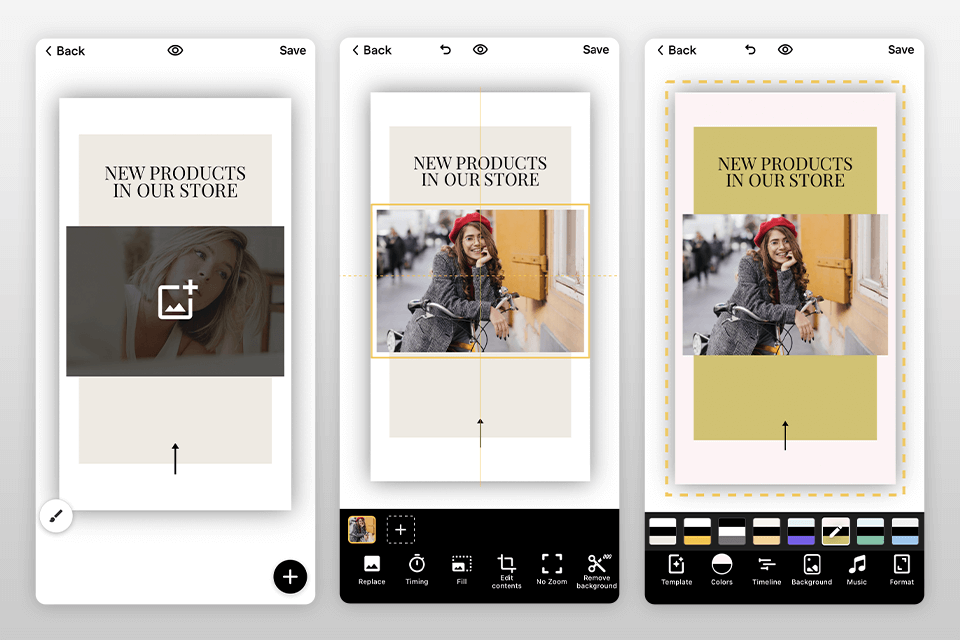Screen dimensions: 960x640
Task: Tap the swipe-up arrow in left screen
Action: coord(175,459)
